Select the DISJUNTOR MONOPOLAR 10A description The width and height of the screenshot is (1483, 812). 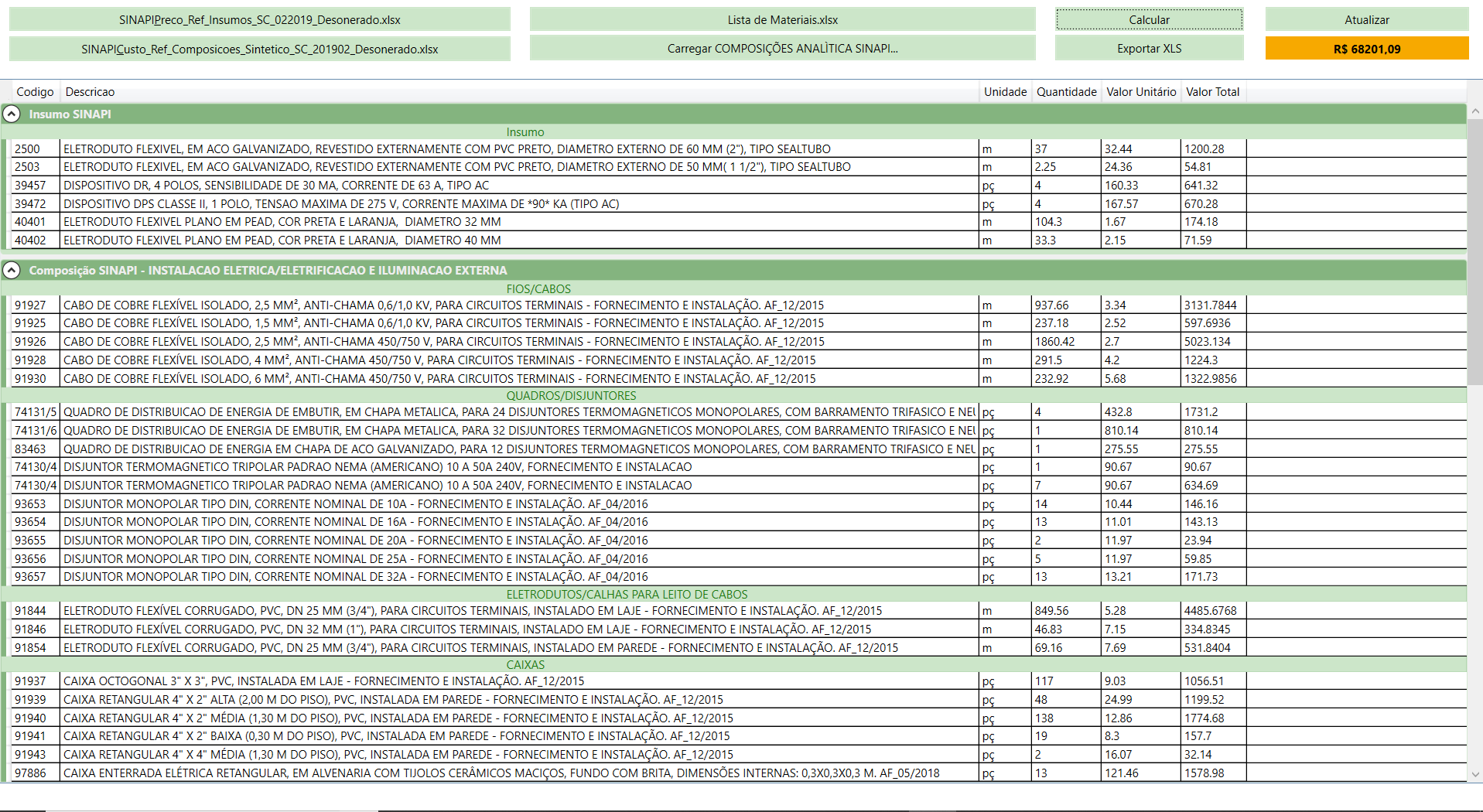pos(356,504)
